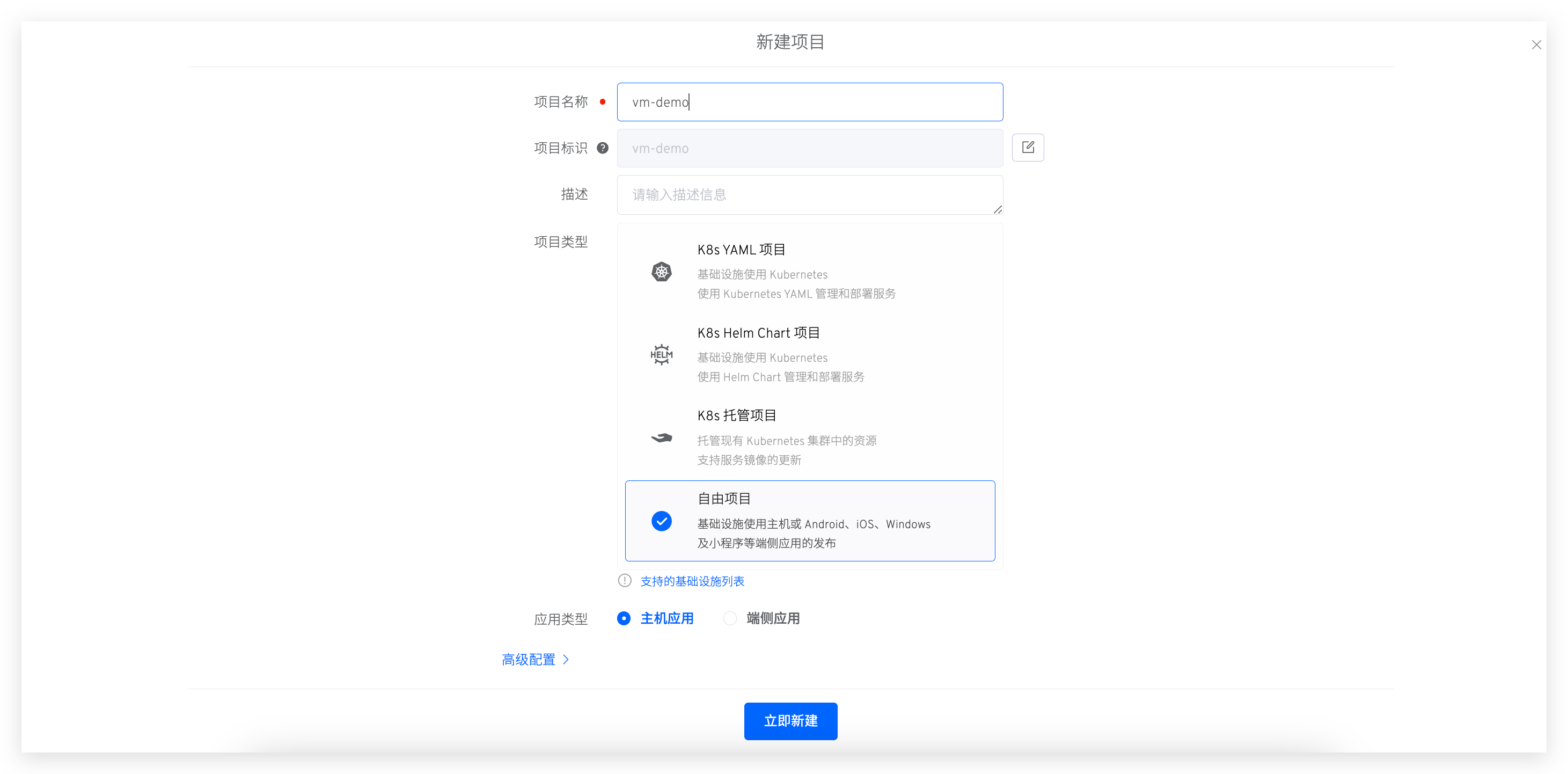Click into the 项目名称 input field
The height and width of the screenshot is (774, 1568).
click(x=810, y=103)
